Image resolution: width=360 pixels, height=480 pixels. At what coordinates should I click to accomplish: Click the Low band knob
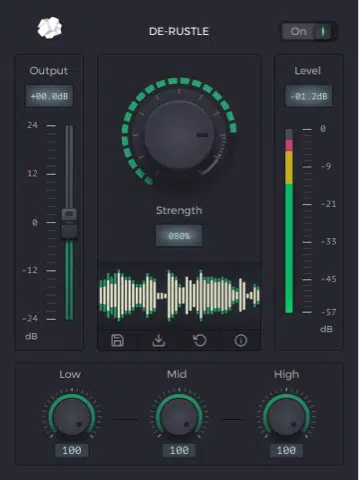coord(72,417)
